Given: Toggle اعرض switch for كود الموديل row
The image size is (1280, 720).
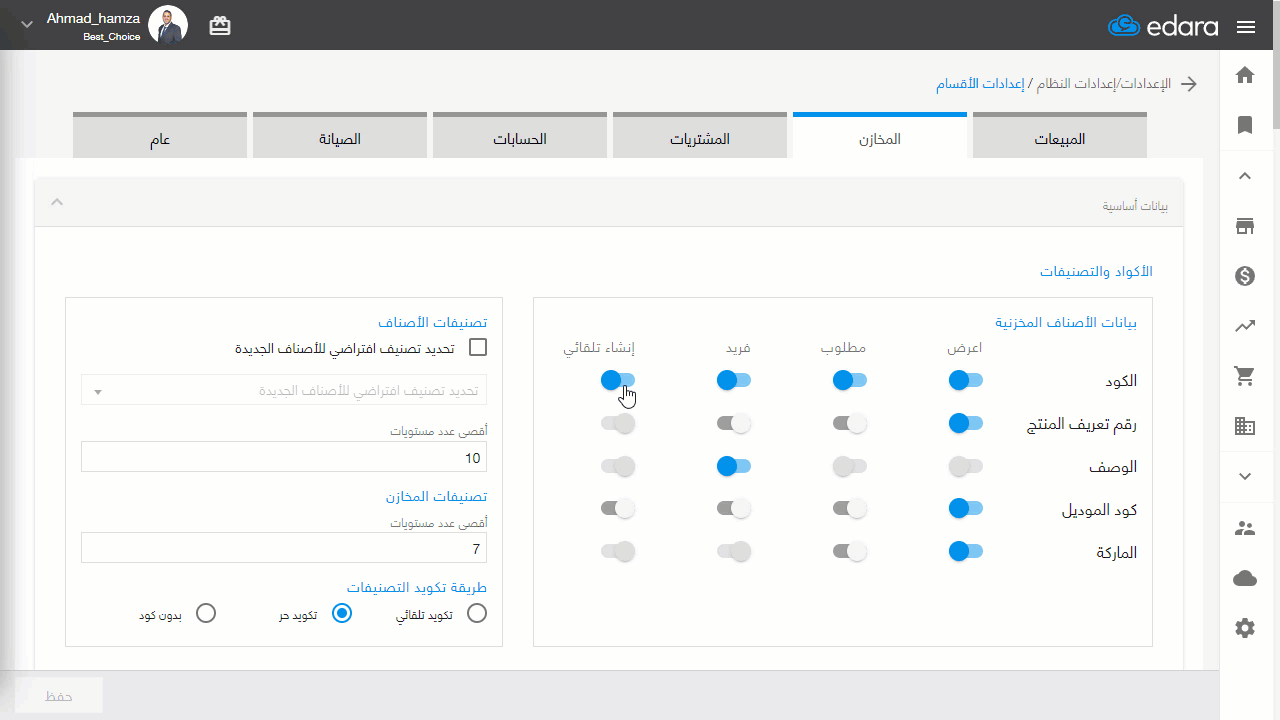Looking at the screenshot, I should (x=966, y=508).
